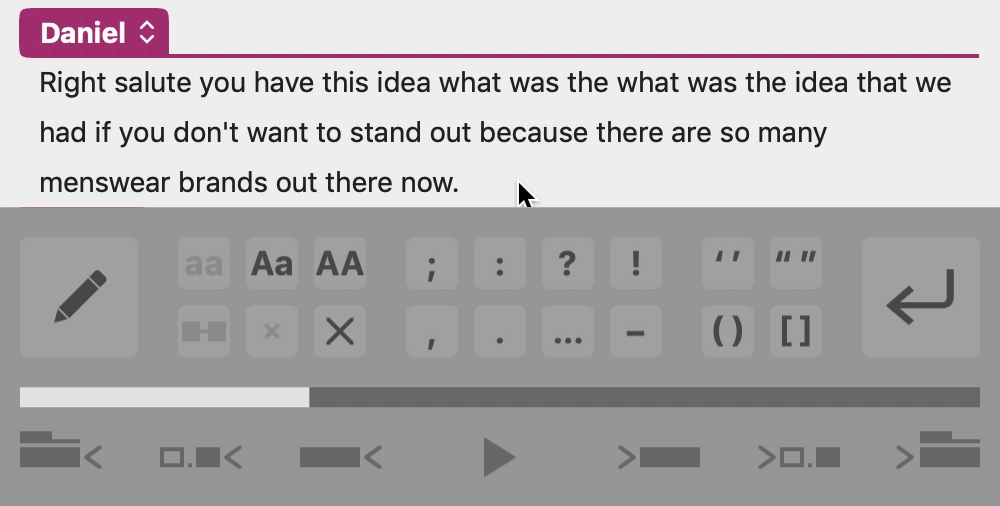Viewport: 1000px width, 506px height.
Task: Apply uppercase 'AA' formatting
Action: 340,264
